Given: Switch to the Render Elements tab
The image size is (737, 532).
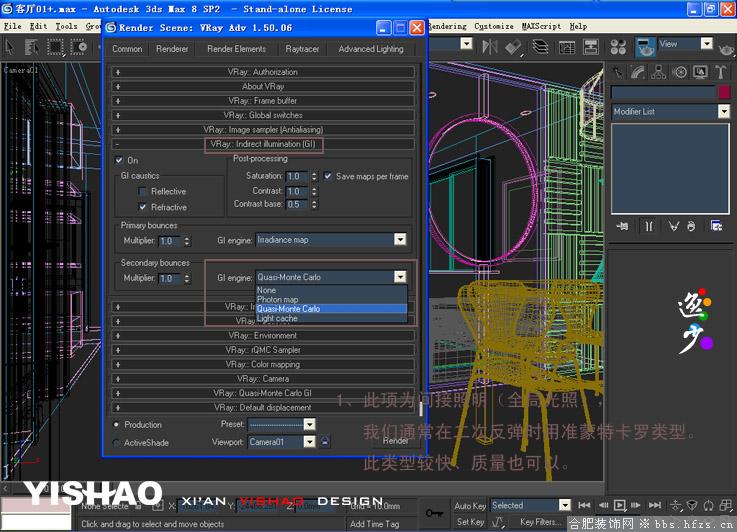Looking at the screenshot, I should [x=236, y=49].
